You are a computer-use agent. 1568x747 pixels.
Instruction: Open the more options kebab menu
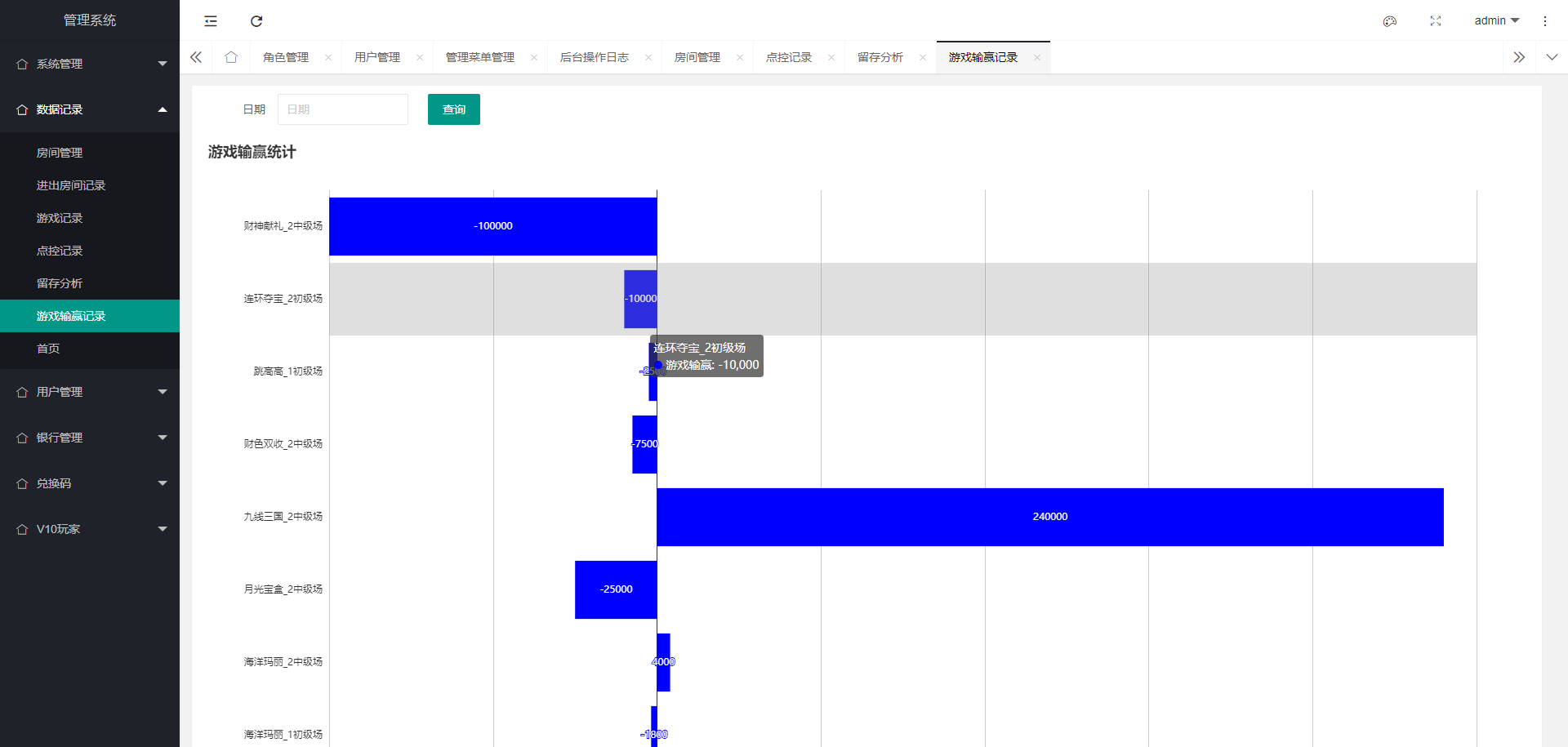coord(1545,20)
